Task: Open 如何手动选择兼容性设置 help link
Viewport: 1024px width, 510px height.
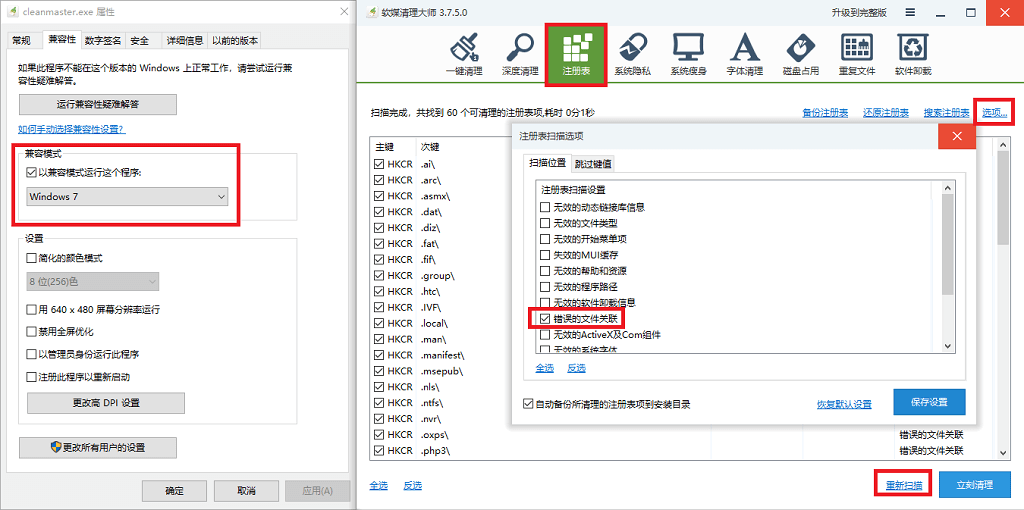Action: [x=72, y=129]
